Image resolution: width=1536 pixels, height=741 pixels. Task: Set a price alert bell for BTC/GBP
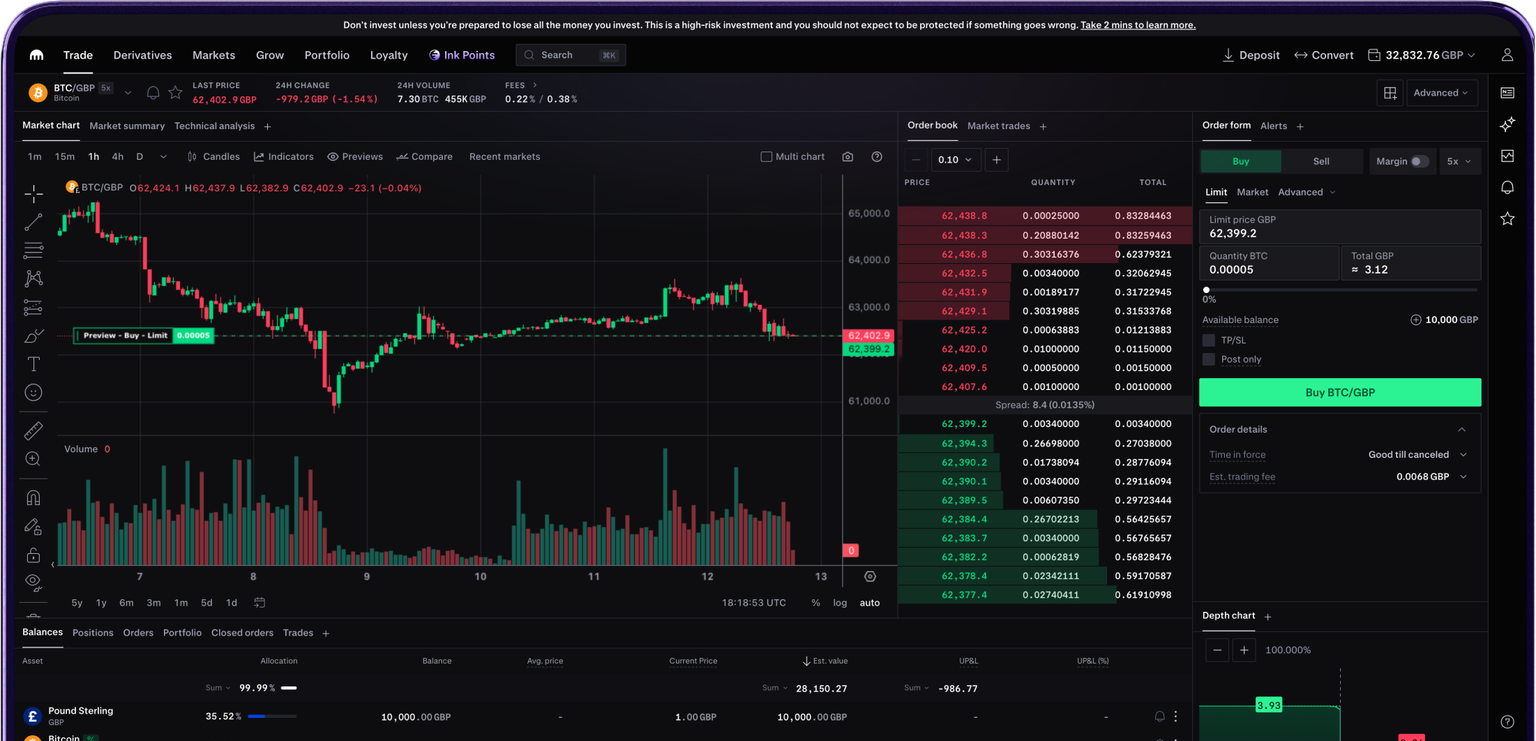point(153,93)
